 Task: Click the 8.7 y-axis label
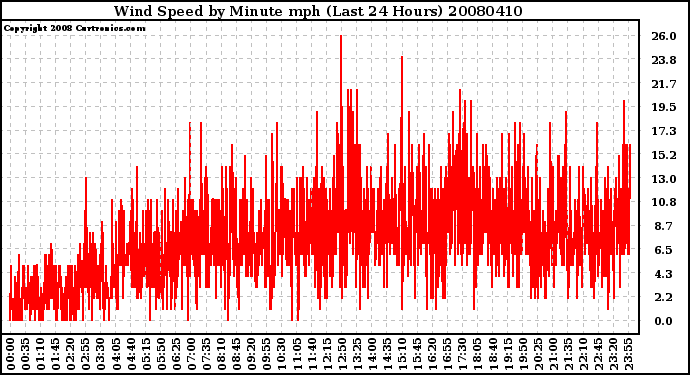coord(664,226)
